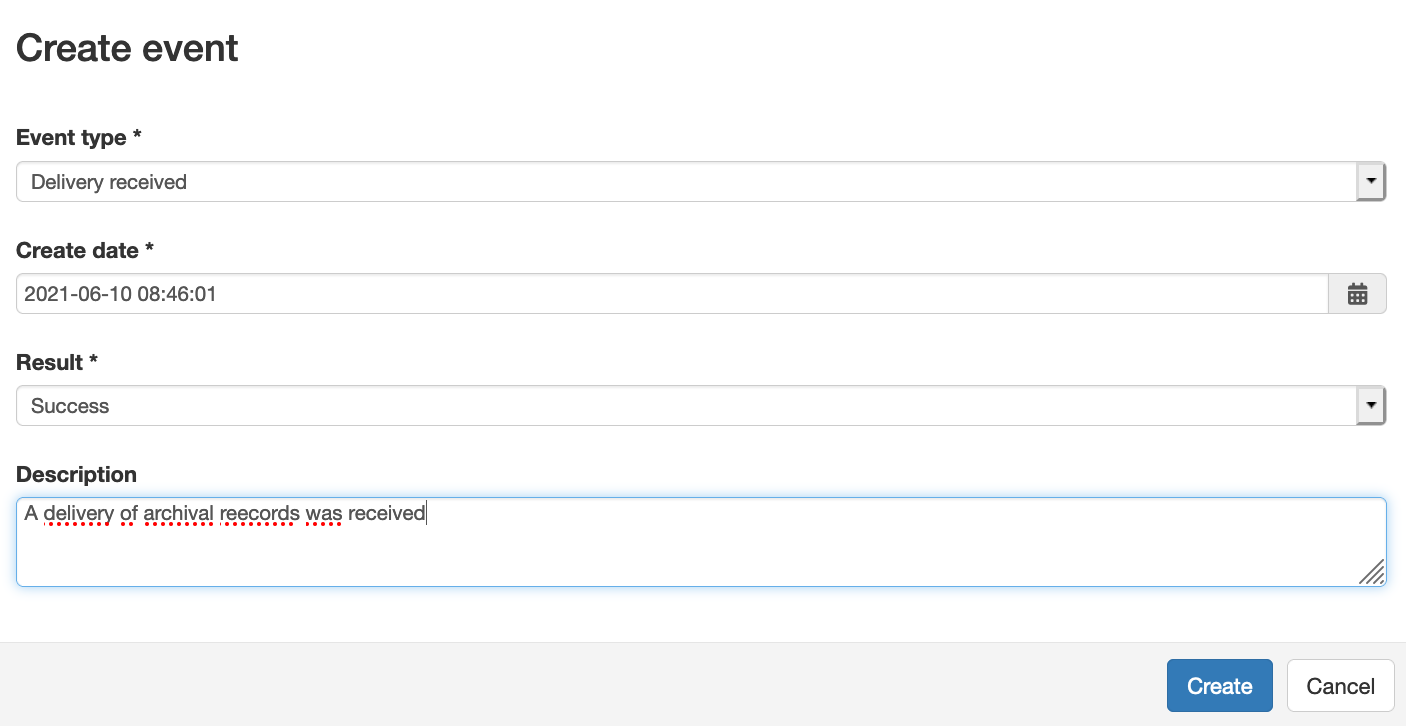Screen dimensions: 1406x726
Task: Click the misspelled word 'reecords' in Description
Action: (260, 514)
